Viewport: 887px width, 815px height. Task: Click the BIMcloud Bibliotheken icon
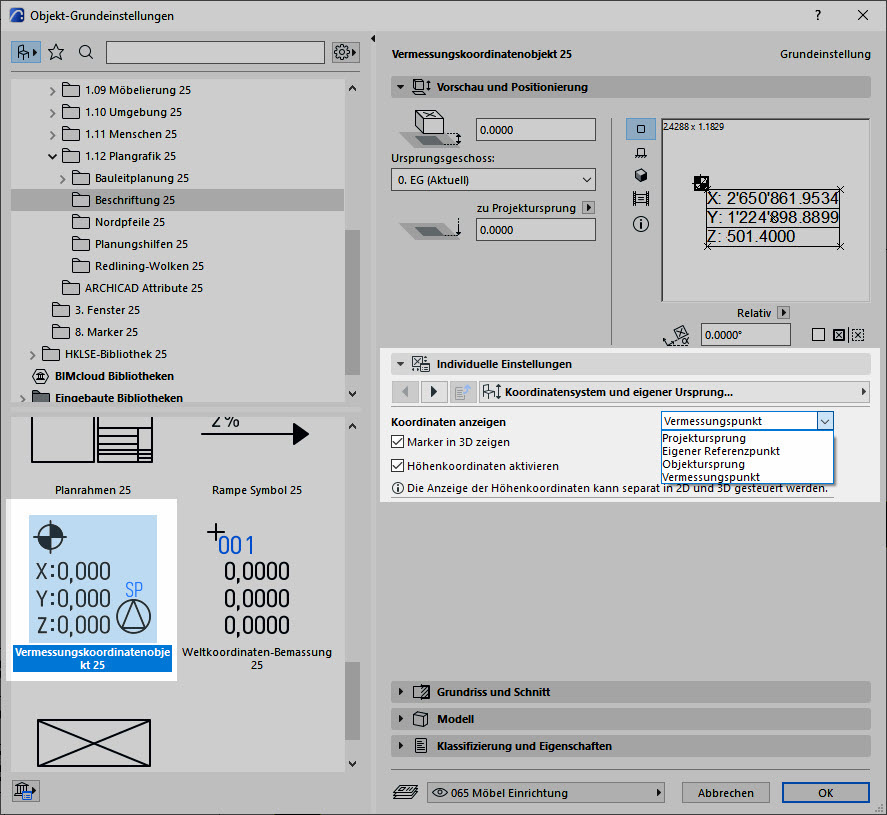(41, 376)
